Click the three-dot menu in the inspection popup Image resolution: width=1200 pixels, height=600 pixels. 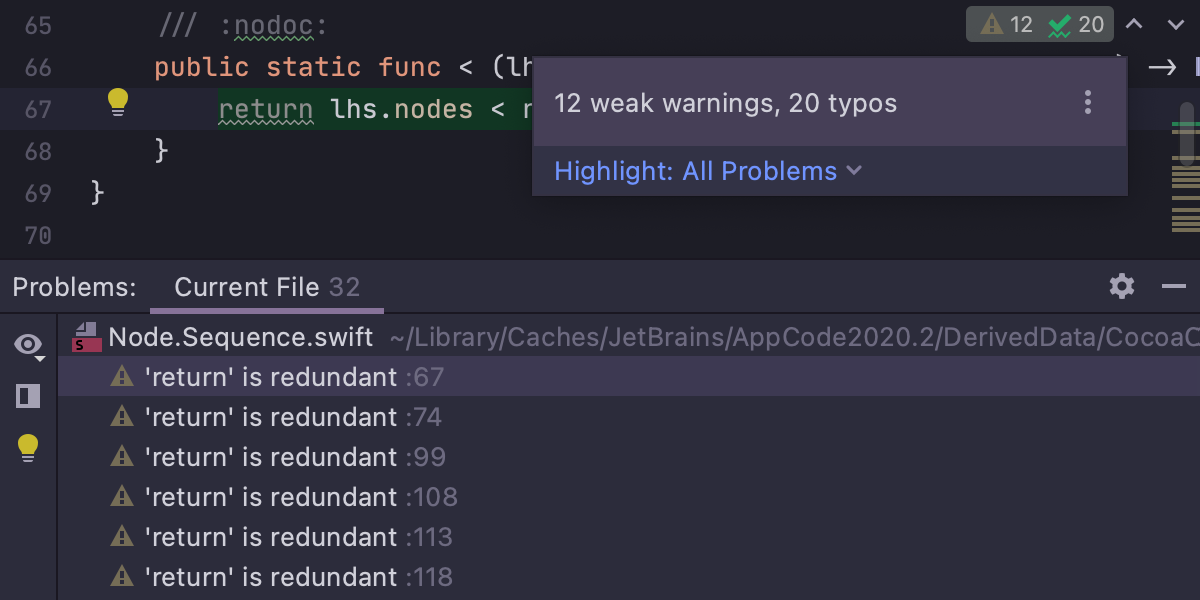click(1088, 103)
